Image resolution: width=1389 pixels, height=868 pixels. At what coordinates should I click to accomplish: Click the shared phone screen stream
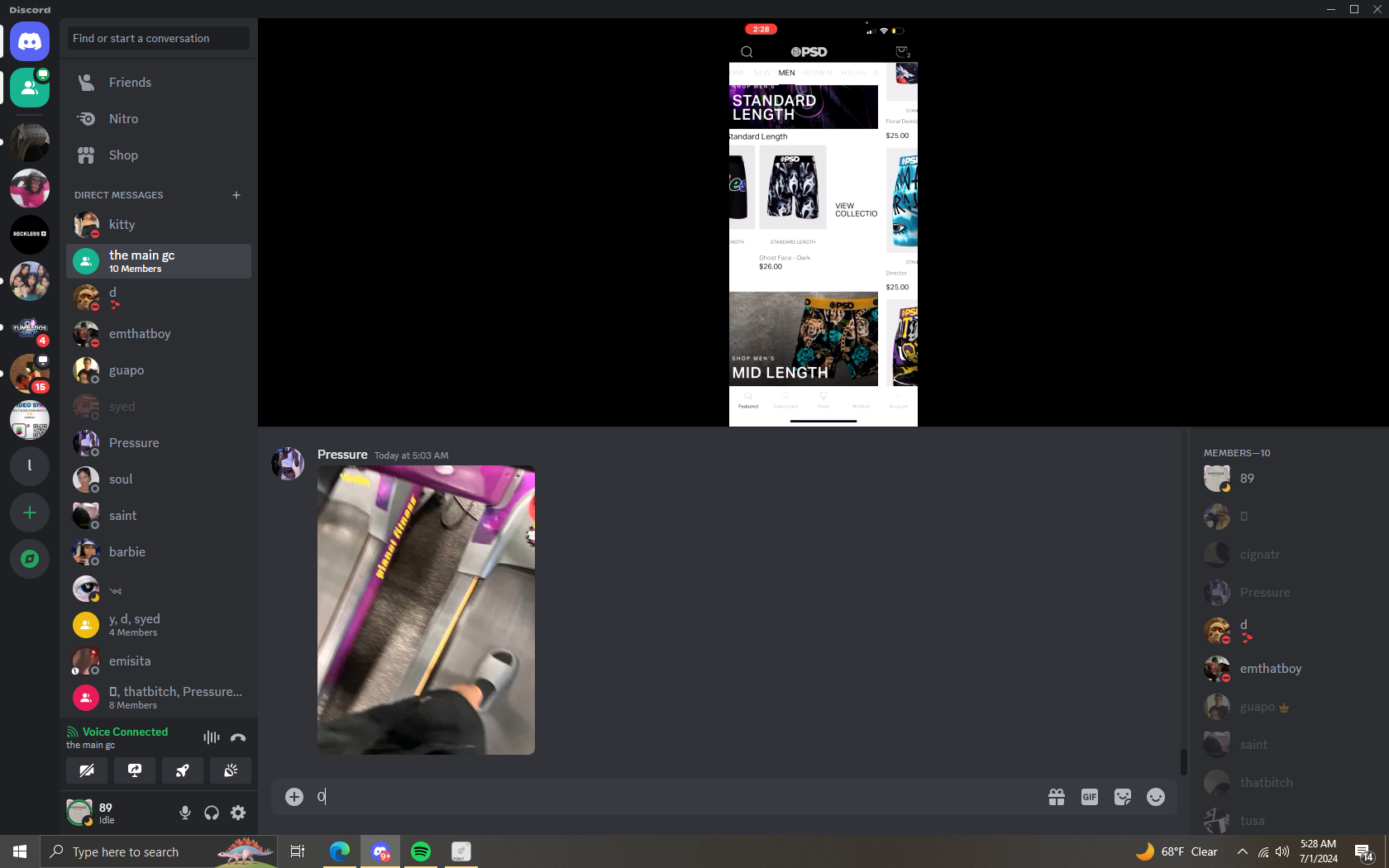(x=823, y=222)
